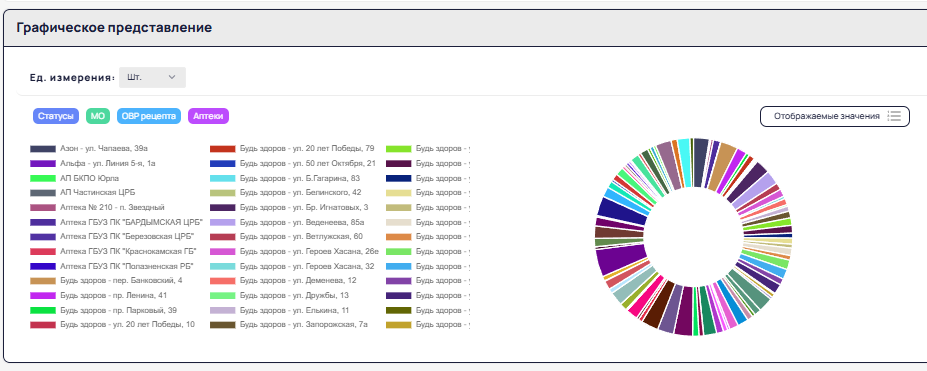The image size is (927, 371).
Task: Hide Аптека № 210 - п. Звездный series
Action: pos(97,207)
